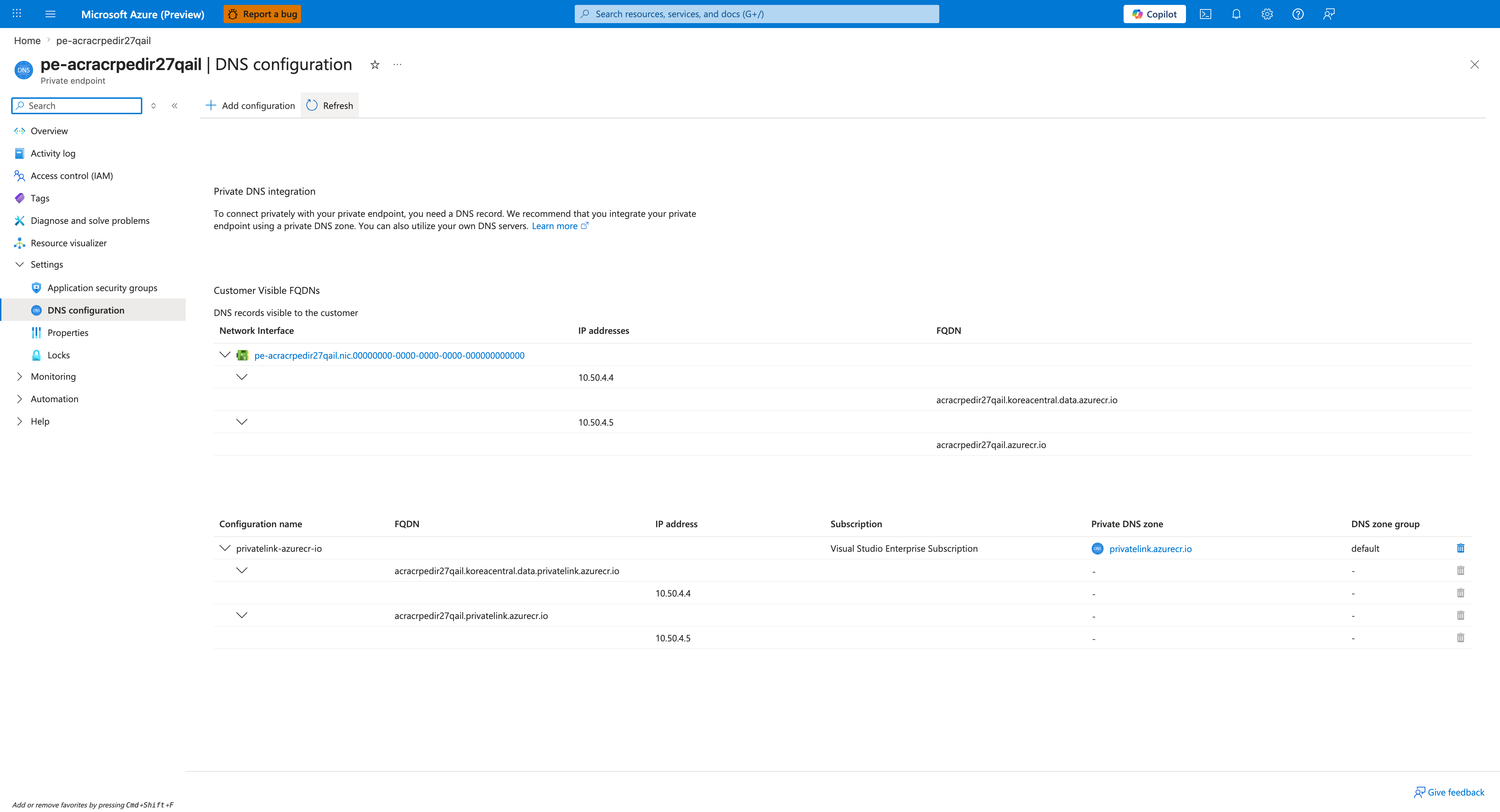Expand the Help section in sidebar
Image resolution: width=1500 pixels, height=812 pixels.
(19, 421)
